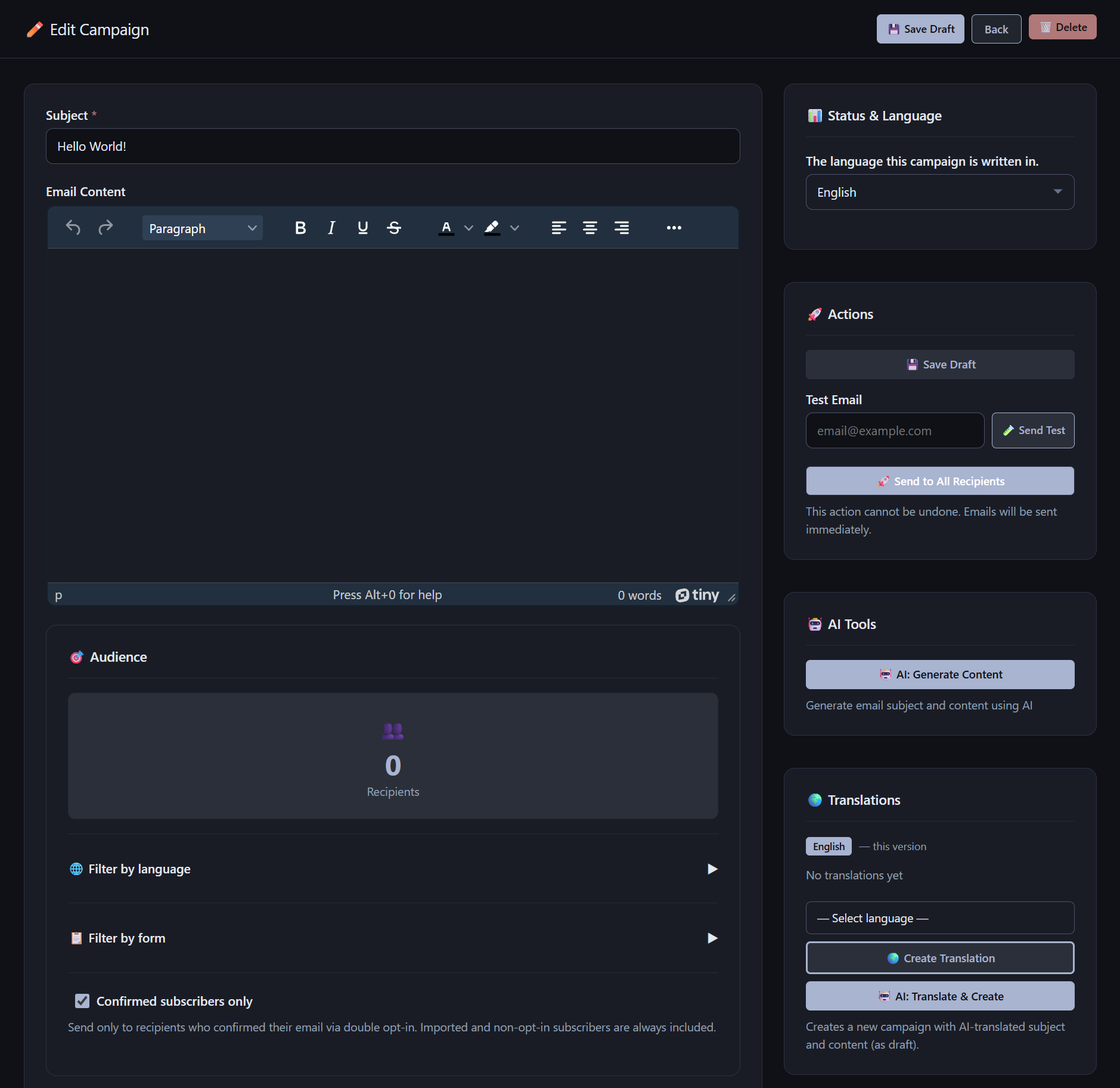Expand the Filter by language section

(x=393, y=869)
